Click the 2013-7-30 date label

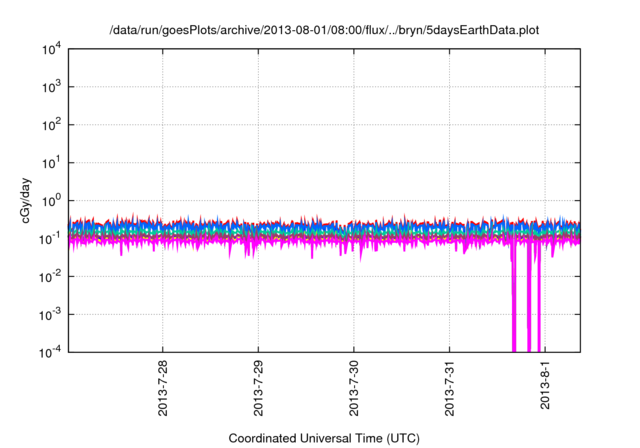click(x=353, y=388)
